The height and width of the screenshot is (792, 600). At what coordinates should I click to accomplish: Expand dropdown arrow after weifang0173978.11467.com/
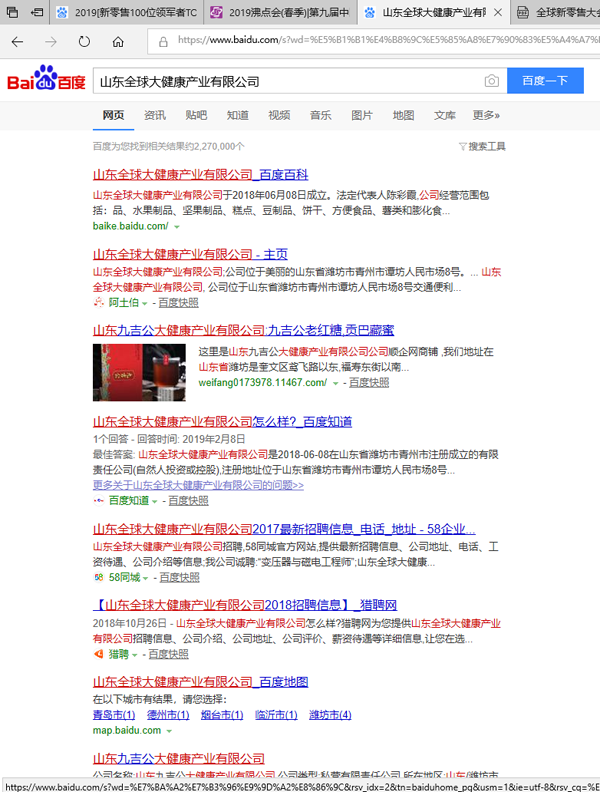(335, 383)
